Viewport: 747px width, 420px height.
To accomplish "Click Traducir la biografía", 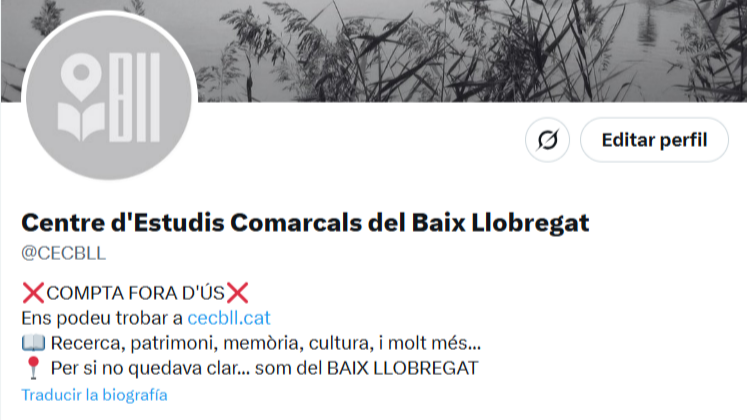I will (x=94, y=395).
